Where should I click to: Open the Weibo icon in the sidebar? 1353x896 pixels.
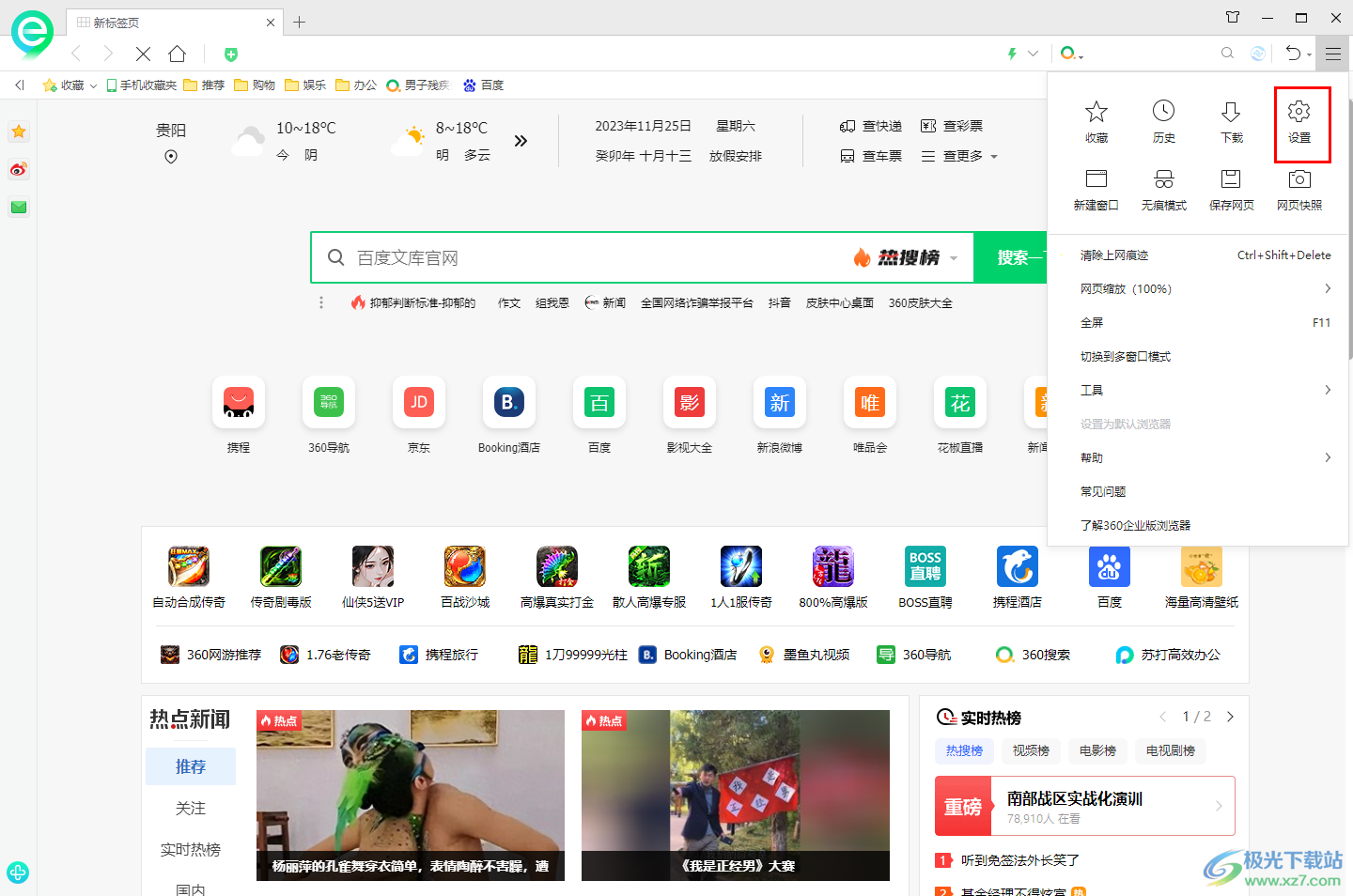click(x=19, y=169)
